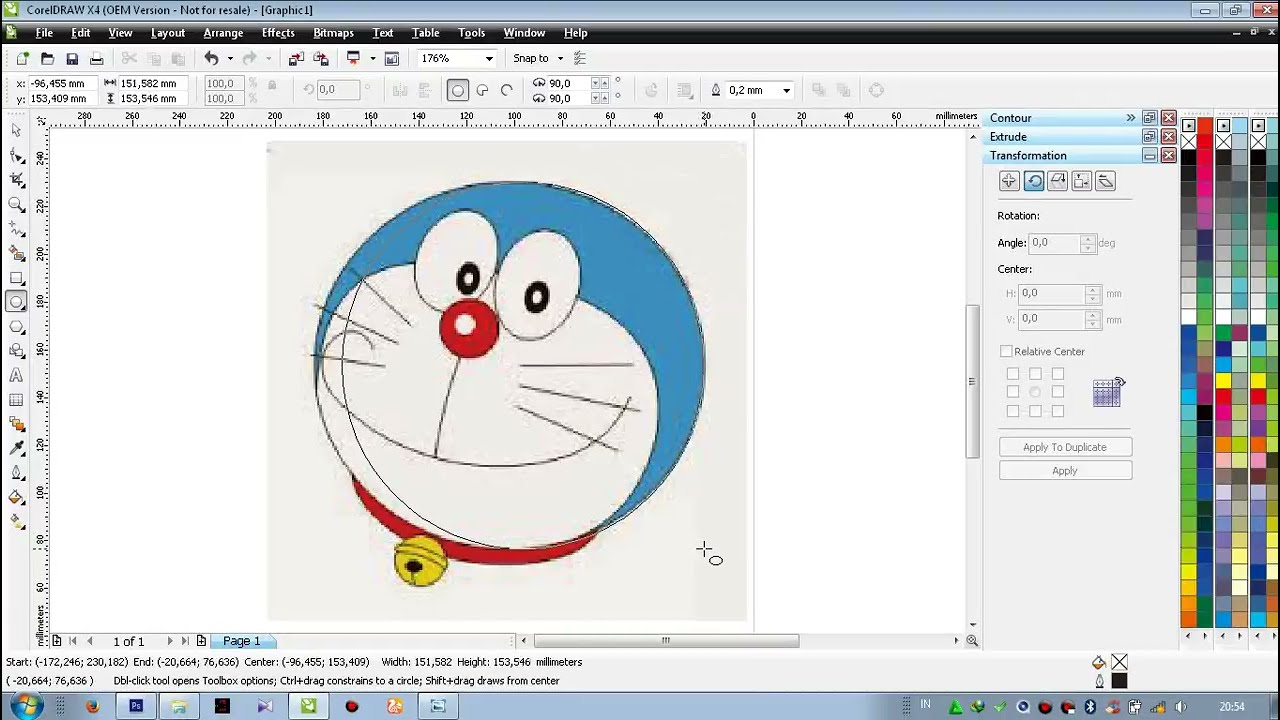Enable the Relative Center checkbox
Viewport: 1280px width, 720px height.
(1006, 351)
